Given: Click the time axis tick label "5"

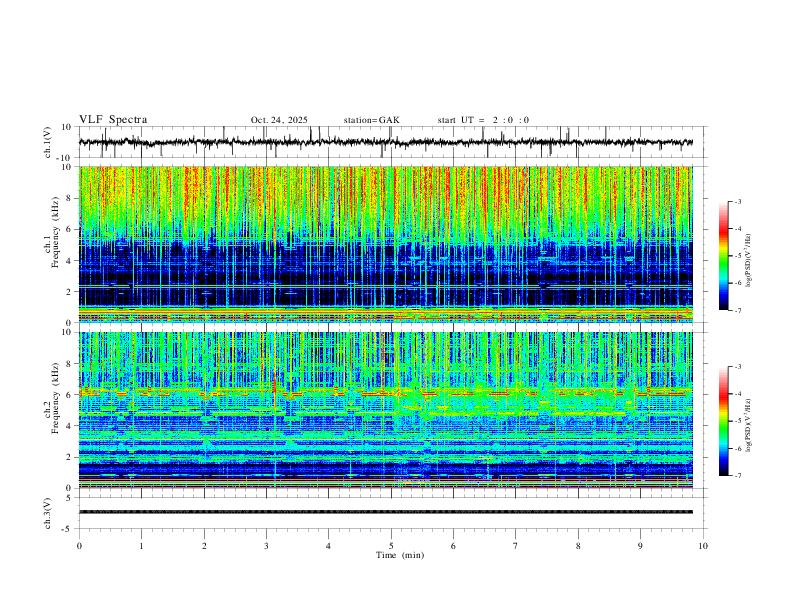Looking at the screenshot, I should [x=391, y=546].
